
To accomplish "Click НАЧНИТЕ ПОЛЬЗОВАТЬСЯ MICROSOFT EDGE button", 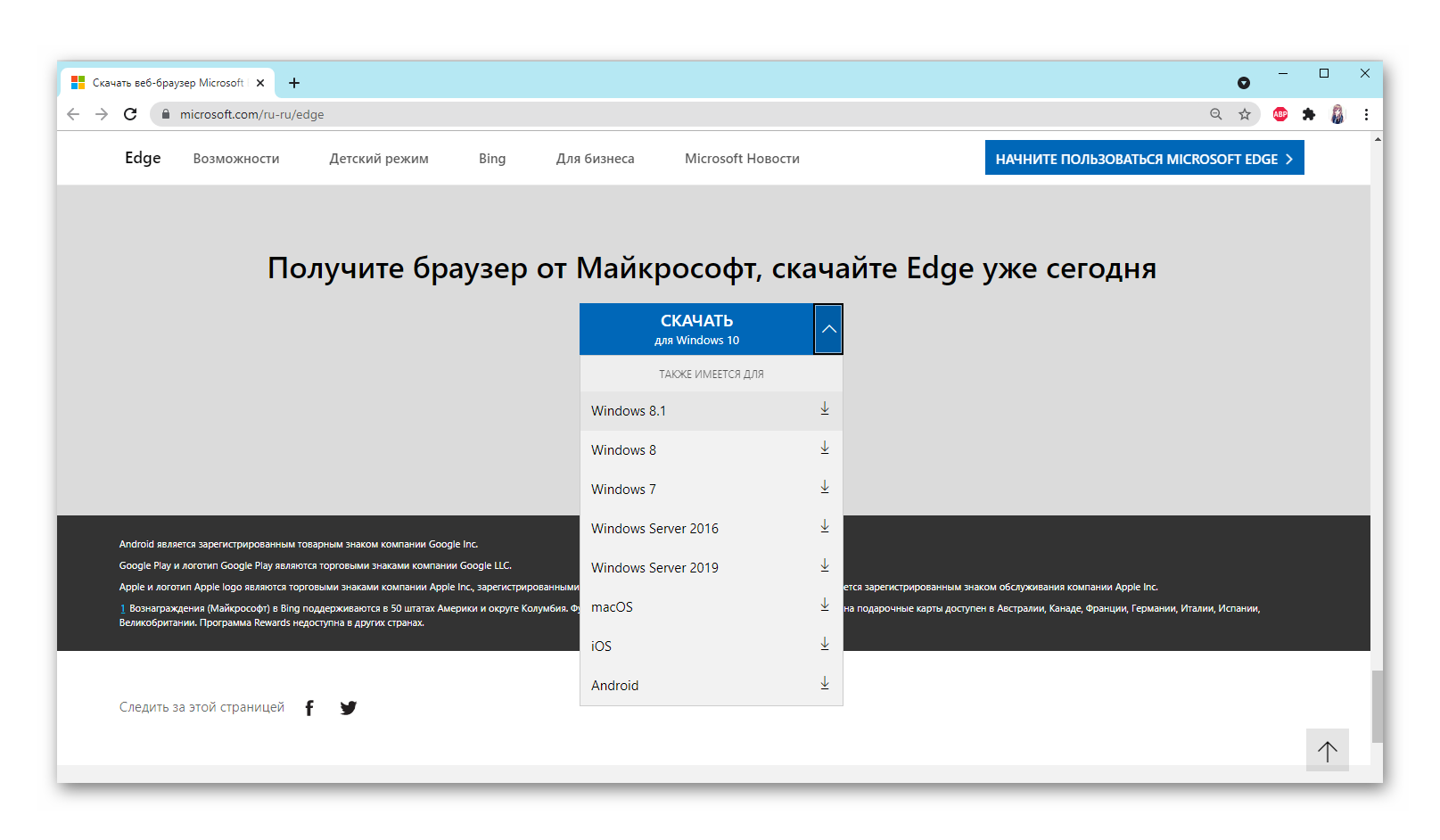I will tap(1144, 158).
